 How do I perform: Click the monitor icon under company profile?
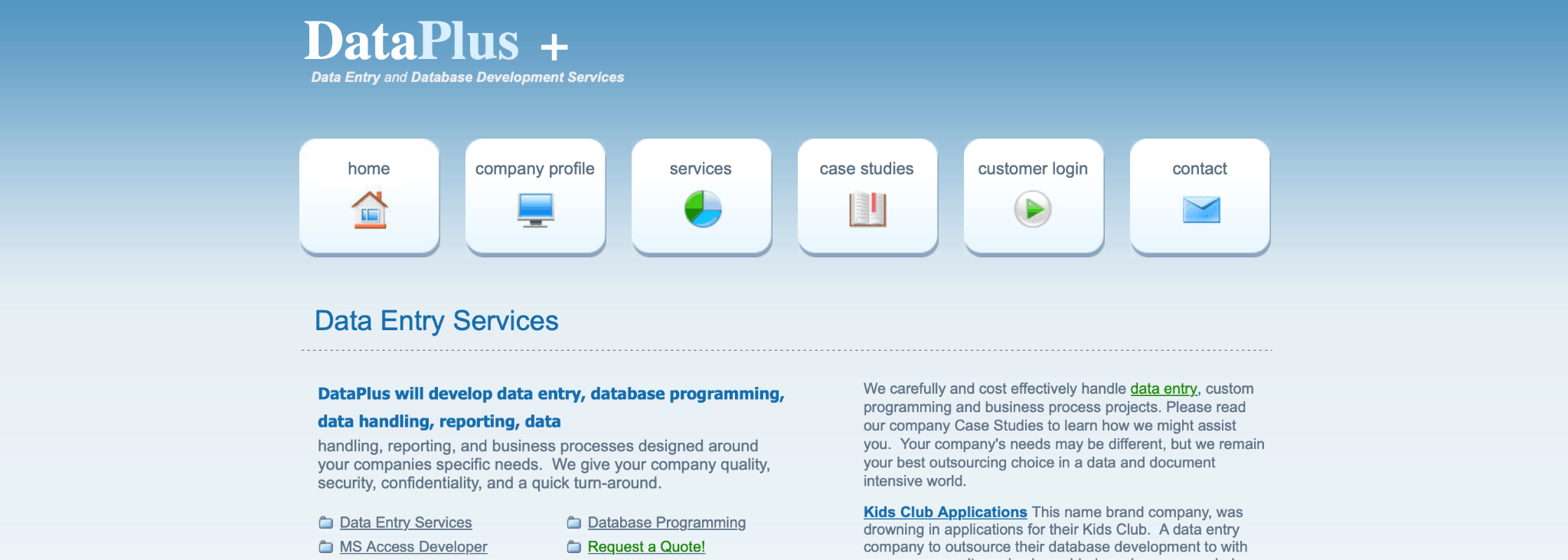[535, 210]
